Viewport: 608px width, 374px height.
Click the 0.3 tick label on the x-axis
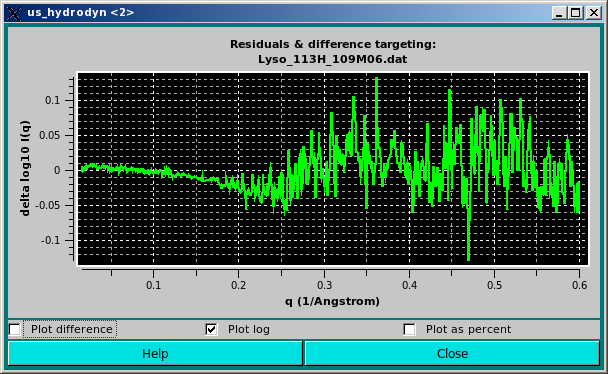point(325,286)
